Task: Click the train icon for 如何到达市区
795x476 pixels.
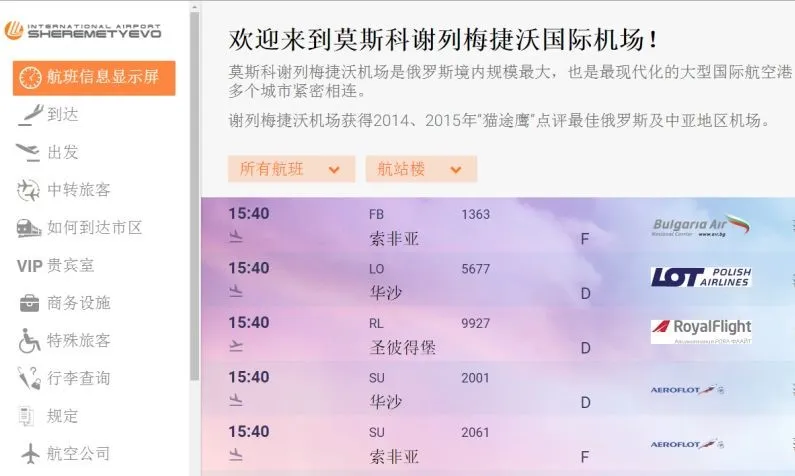Action: click(x=30, y=228)
